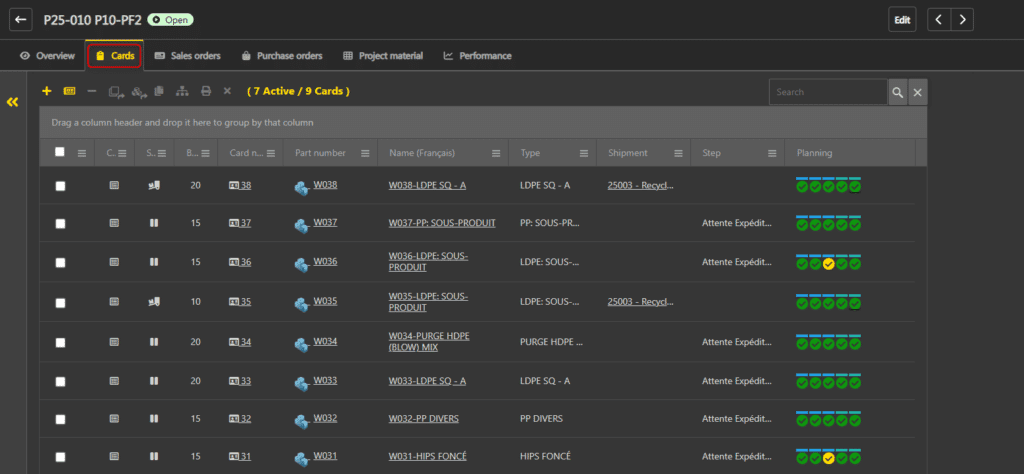1024x474 pixels.
Task: Switch to the Sales orders tab
Action: [187, 56]
